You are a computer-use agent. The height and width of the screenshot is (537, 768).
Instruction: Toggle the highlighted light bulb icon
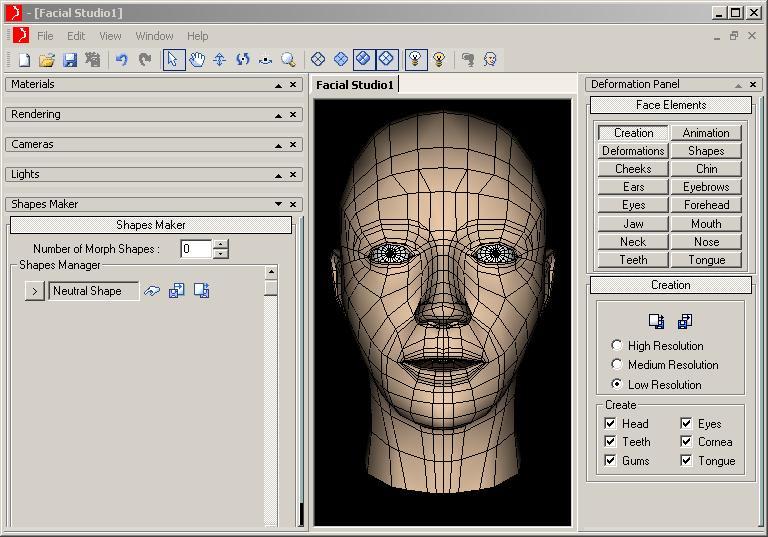coord(415,60)
